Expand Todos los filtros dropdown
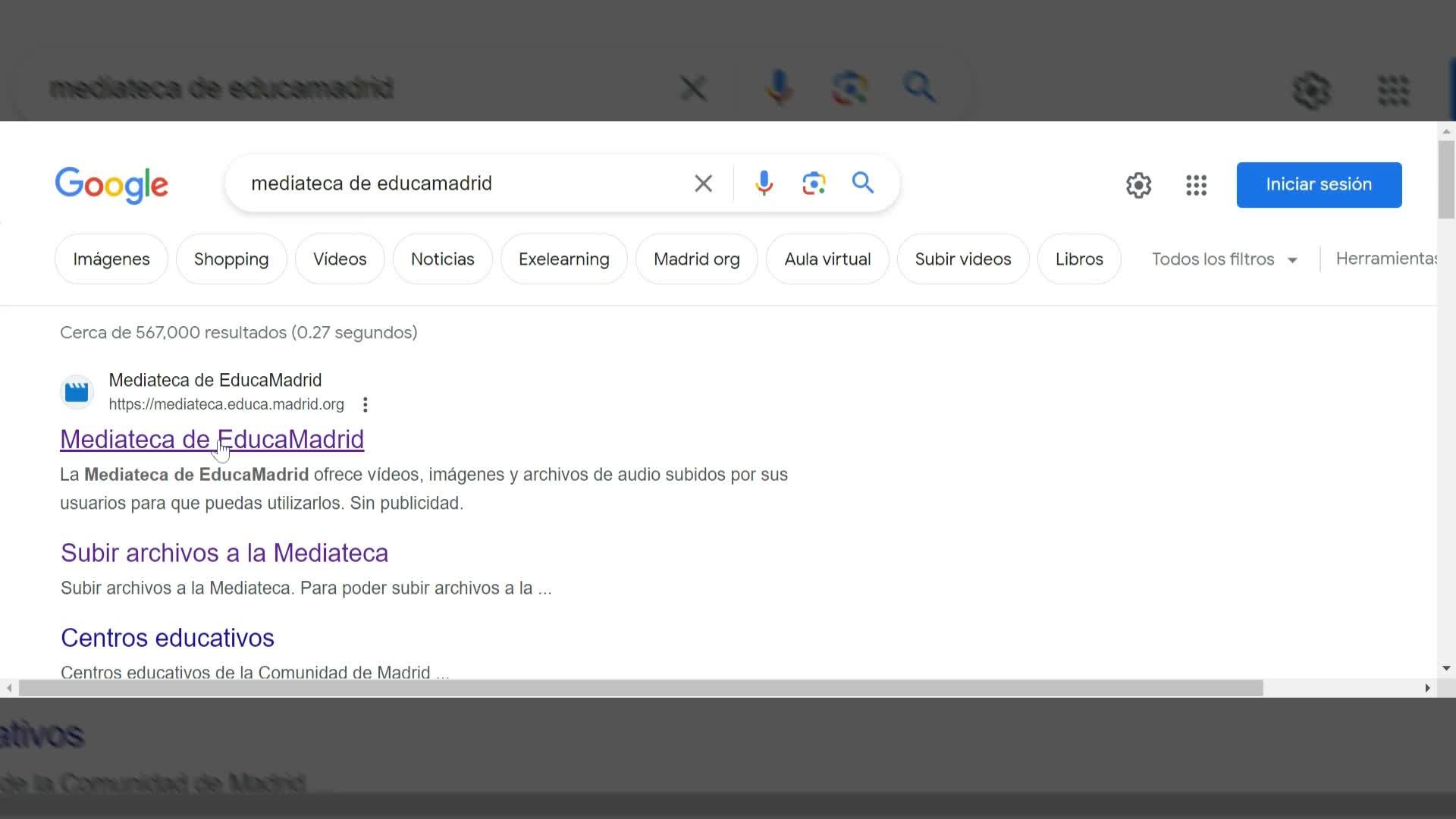The height and width of the screenshot is (819, 1456). [x=1224, y=259]
